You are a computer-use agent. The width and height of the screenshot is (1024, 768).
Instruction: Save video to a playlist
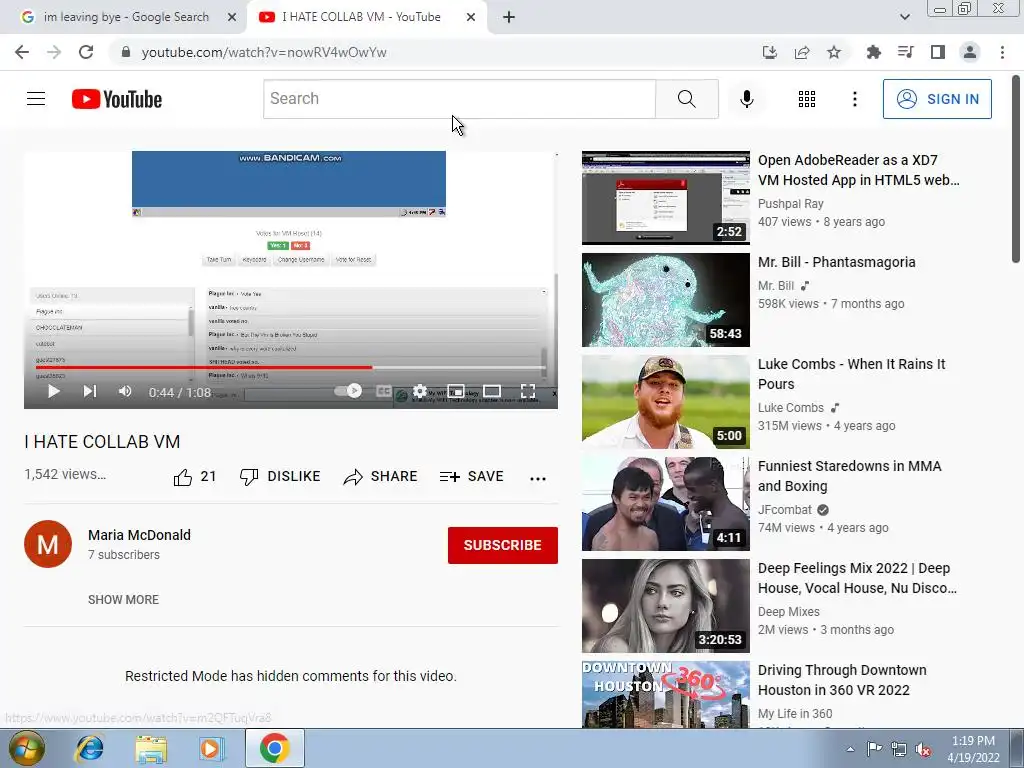tap(472, 477)
